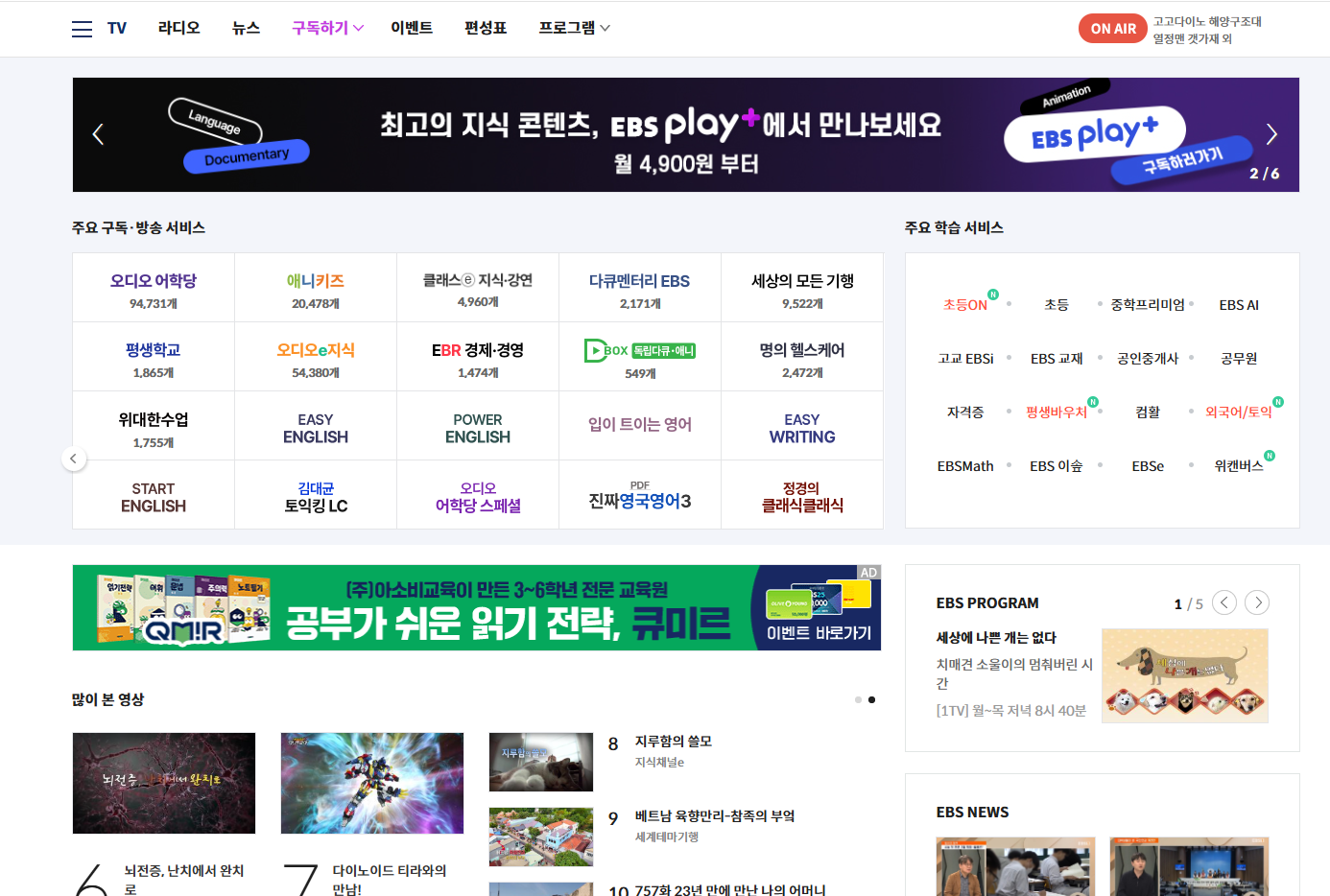Open the 라디오 menu
Viewport: 1330px width, 896px height.
click(x=179, y=28)
